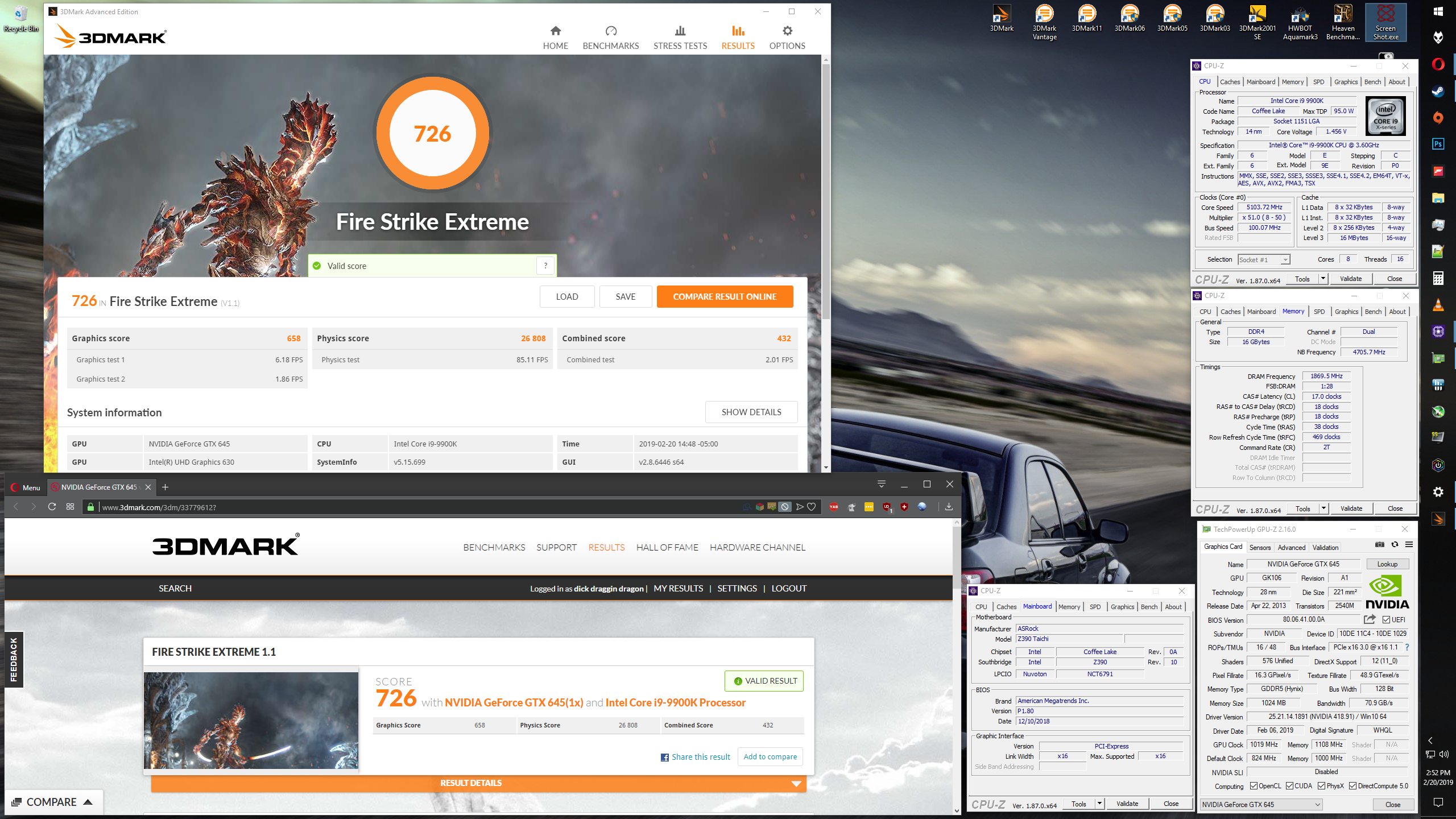Viewport: 1456px width, 819px height.
Task: Open the GPU selector dropdown in GPU-Z
Action: [x=1261, y=804]
